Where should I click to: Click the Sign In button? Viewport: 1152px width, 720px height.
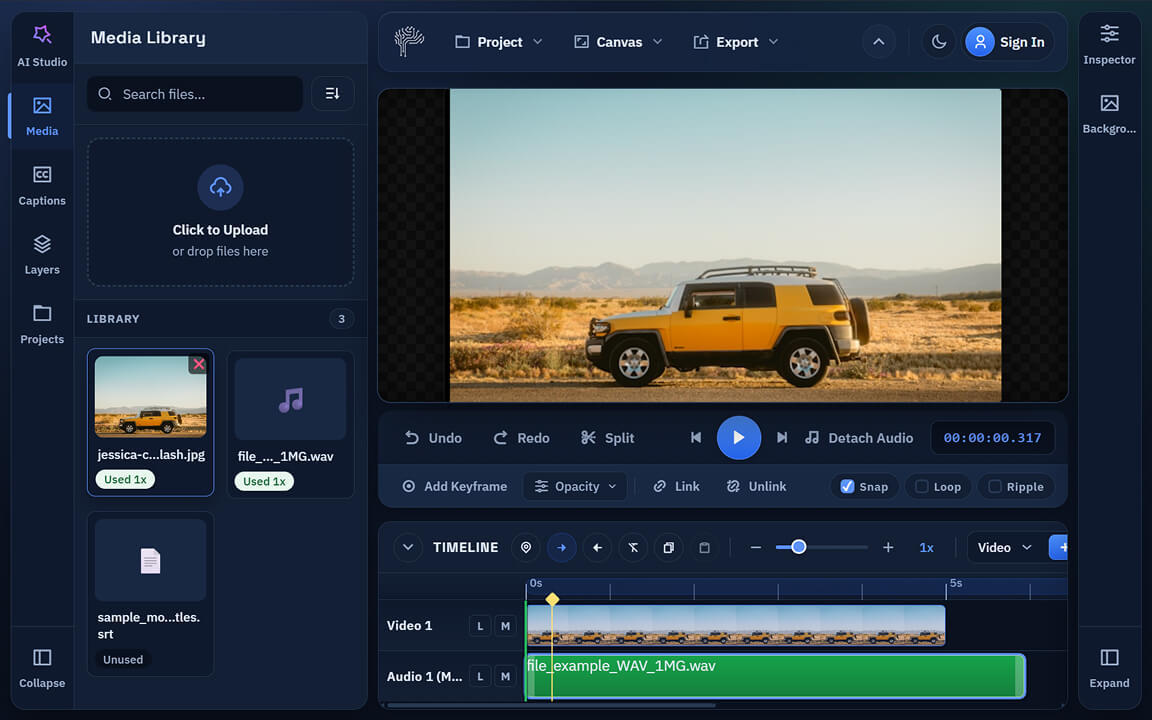point(1008,42)
